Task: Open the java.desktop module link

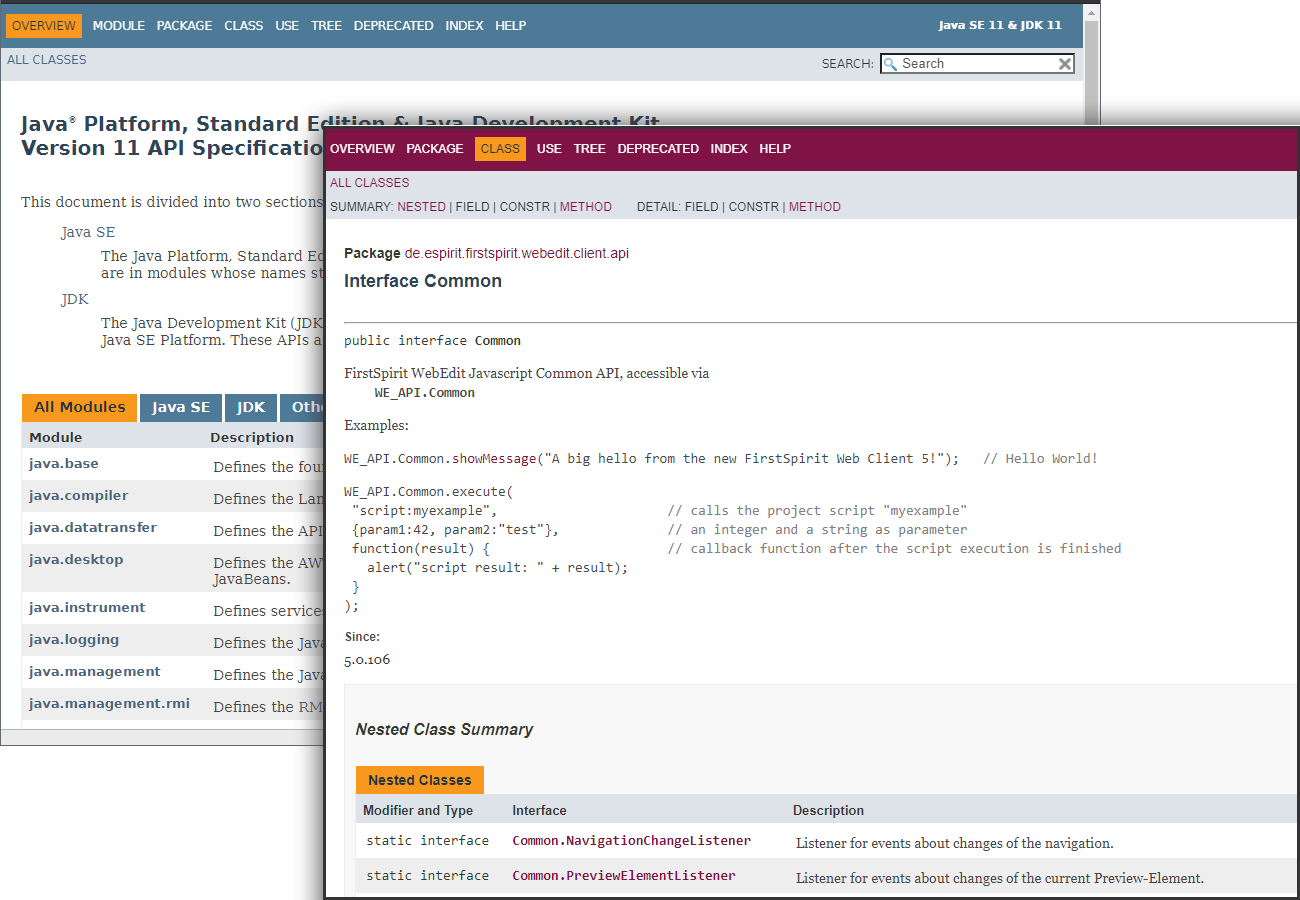Action: [76, 560]
